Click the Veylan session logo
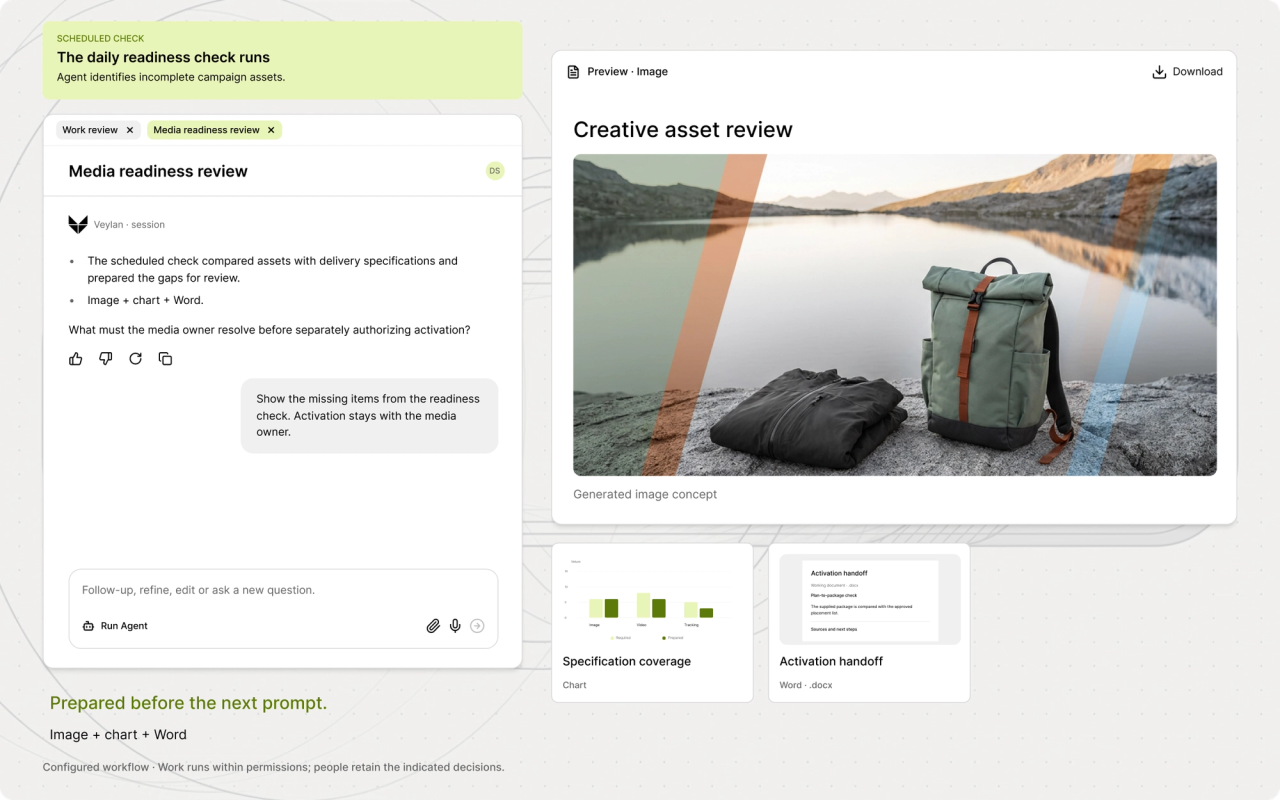Screen dimensions: 1280x800 [x=78, y=224]
